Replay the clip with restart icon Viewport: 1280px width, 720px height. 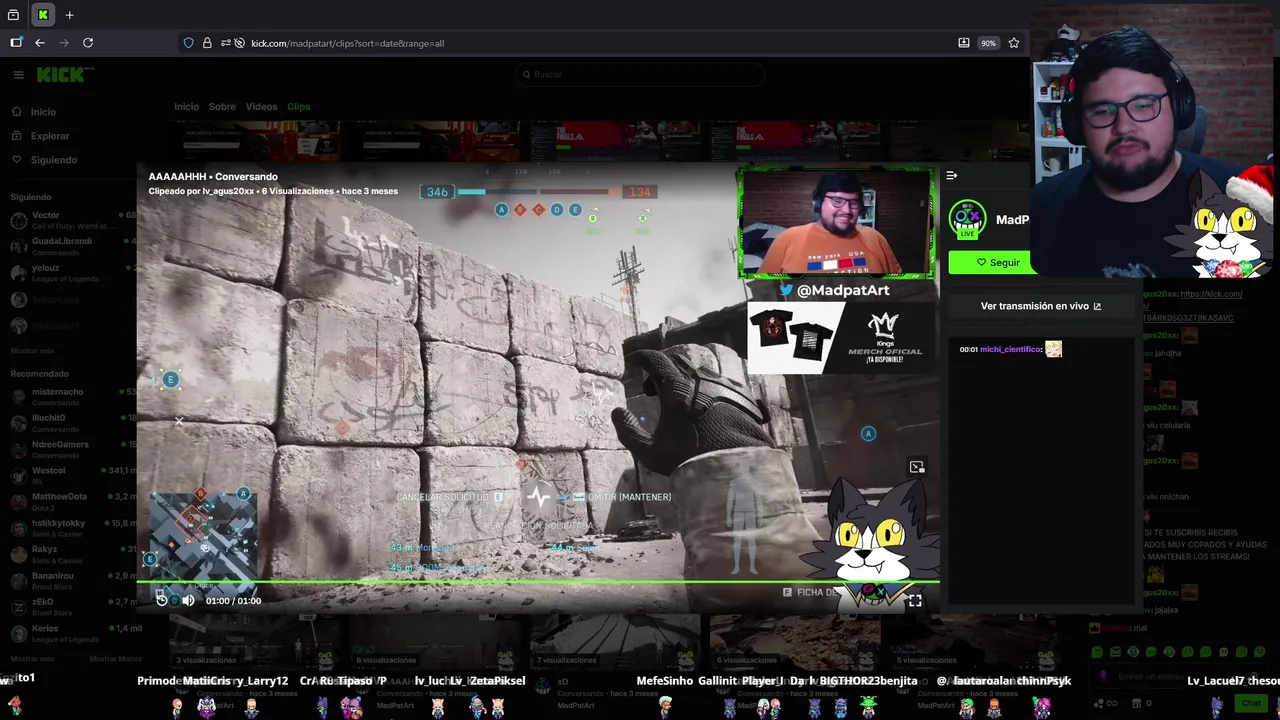tap(161, 600)
